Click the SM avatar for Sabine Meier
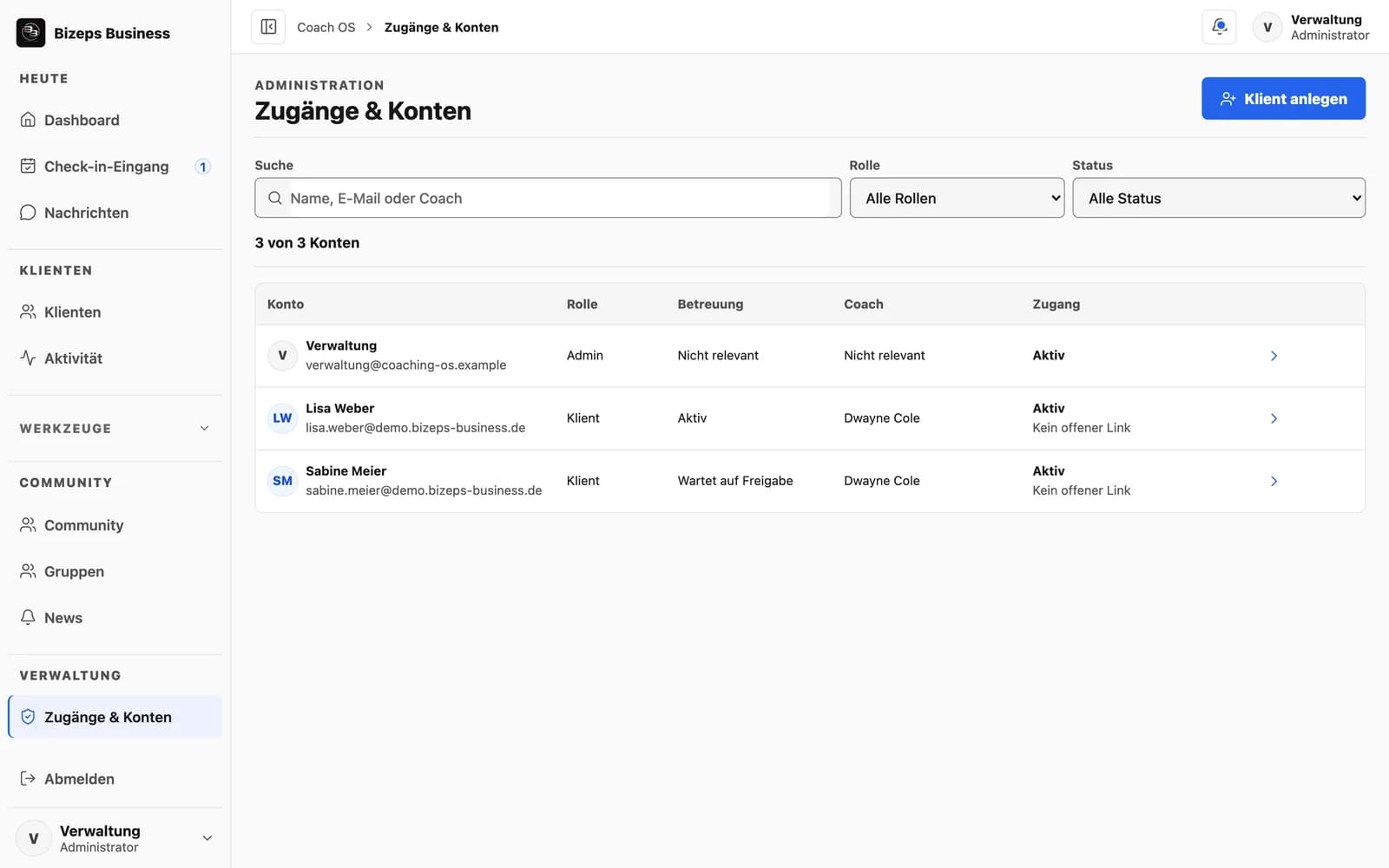 pyautogui.click(x=282, y=481)
